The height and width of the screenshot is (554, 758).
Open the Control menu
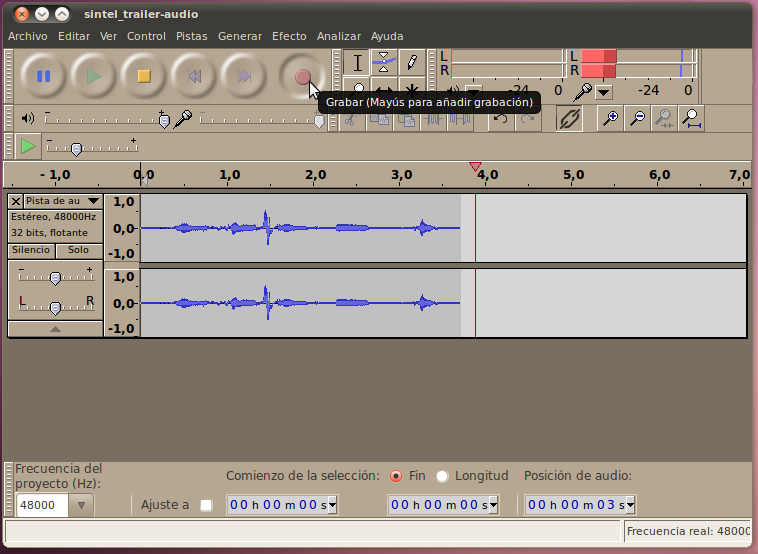point(146,36)
